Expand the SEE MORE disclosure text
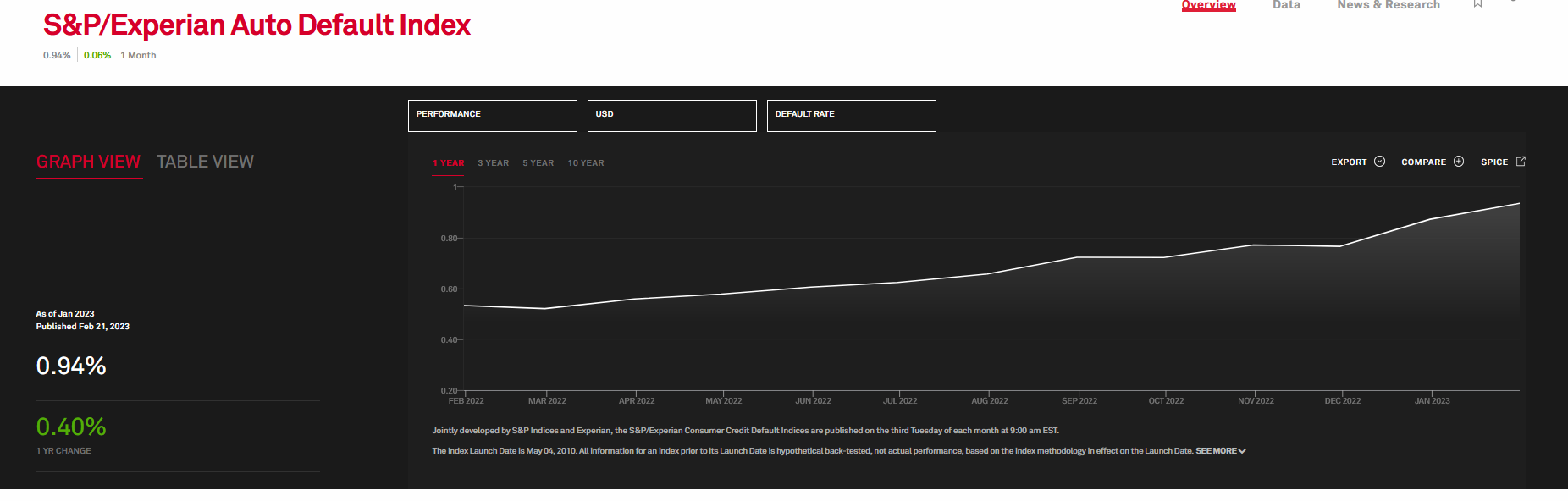This screenshot has width=1568, height=501. click(x=1221, y=451)
